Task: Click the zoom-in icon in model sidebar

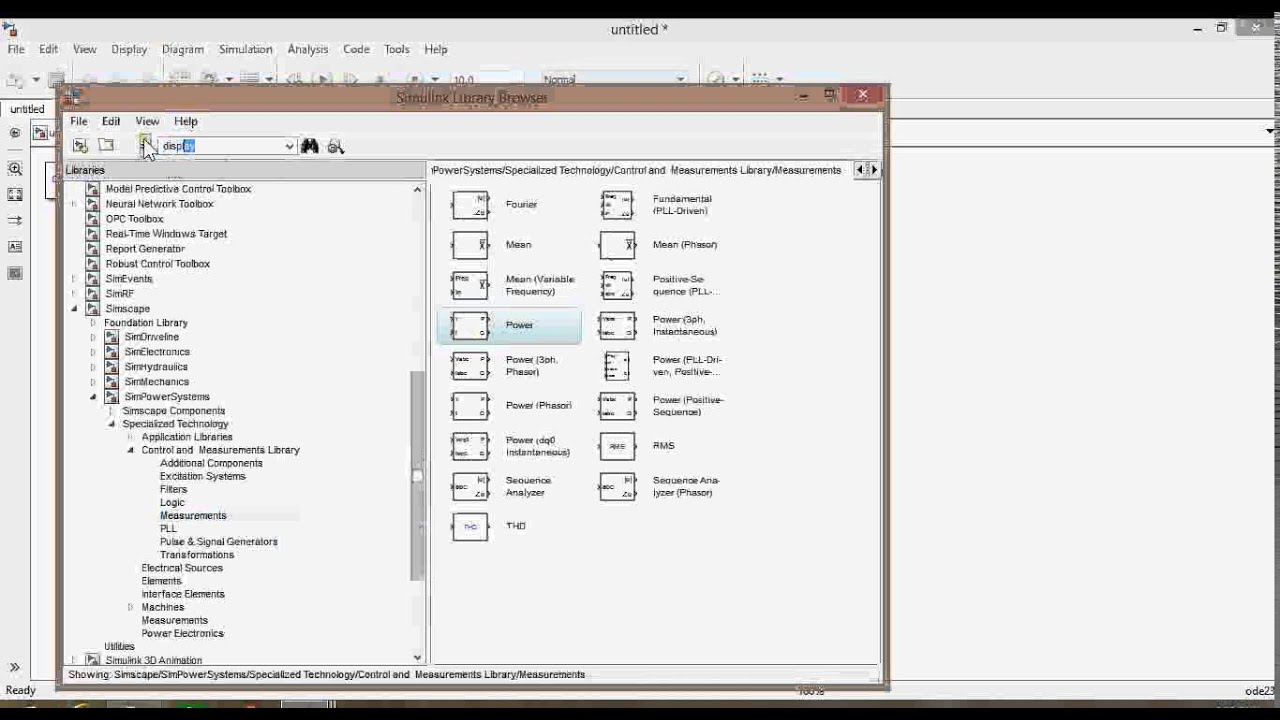Action: pyautogui.click(x=15, y=169)
